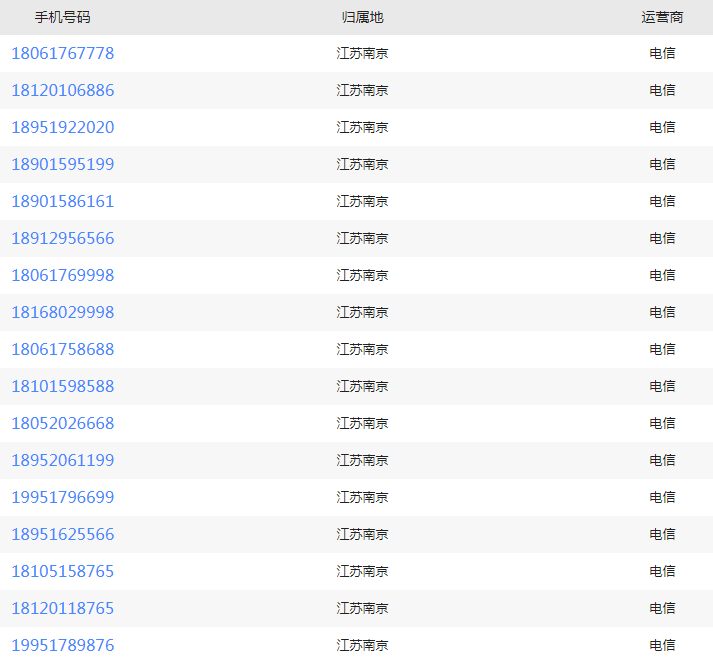Open phone number 18951625566 link
This screenshot has height=660, width=713.
tap(63, 534)
